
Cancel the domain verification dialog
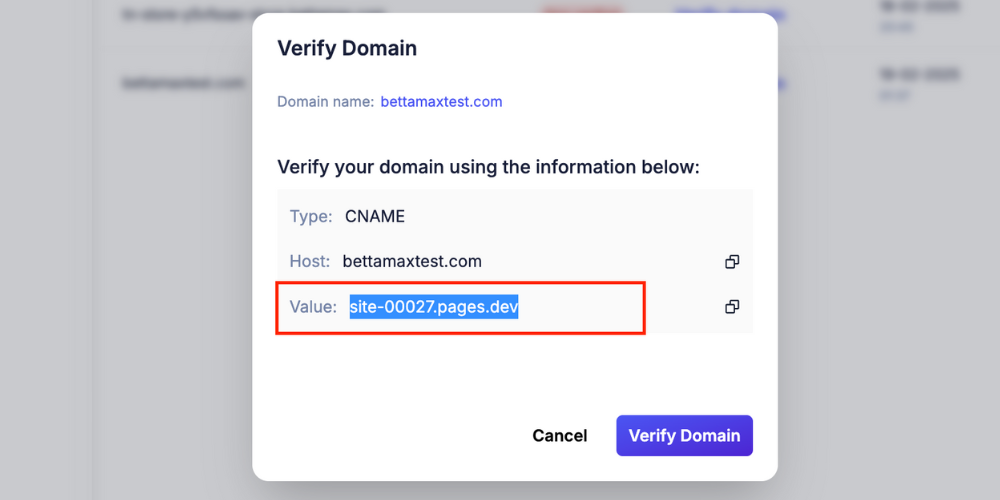pos(559,436)
